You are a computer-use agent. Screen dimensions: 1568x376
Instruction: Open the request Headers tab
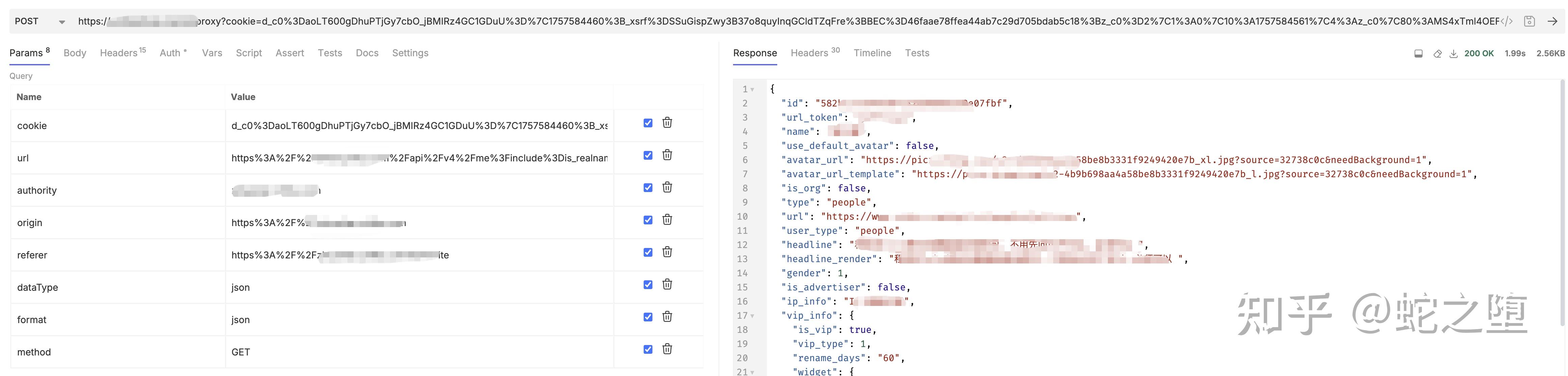122,53
